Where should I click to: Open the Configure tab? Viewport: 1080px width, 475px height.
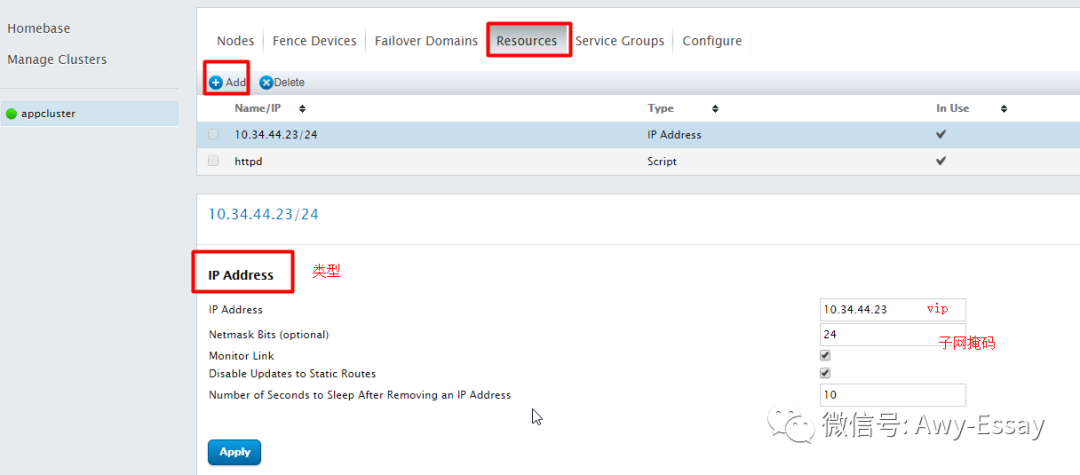pos(712,41)
